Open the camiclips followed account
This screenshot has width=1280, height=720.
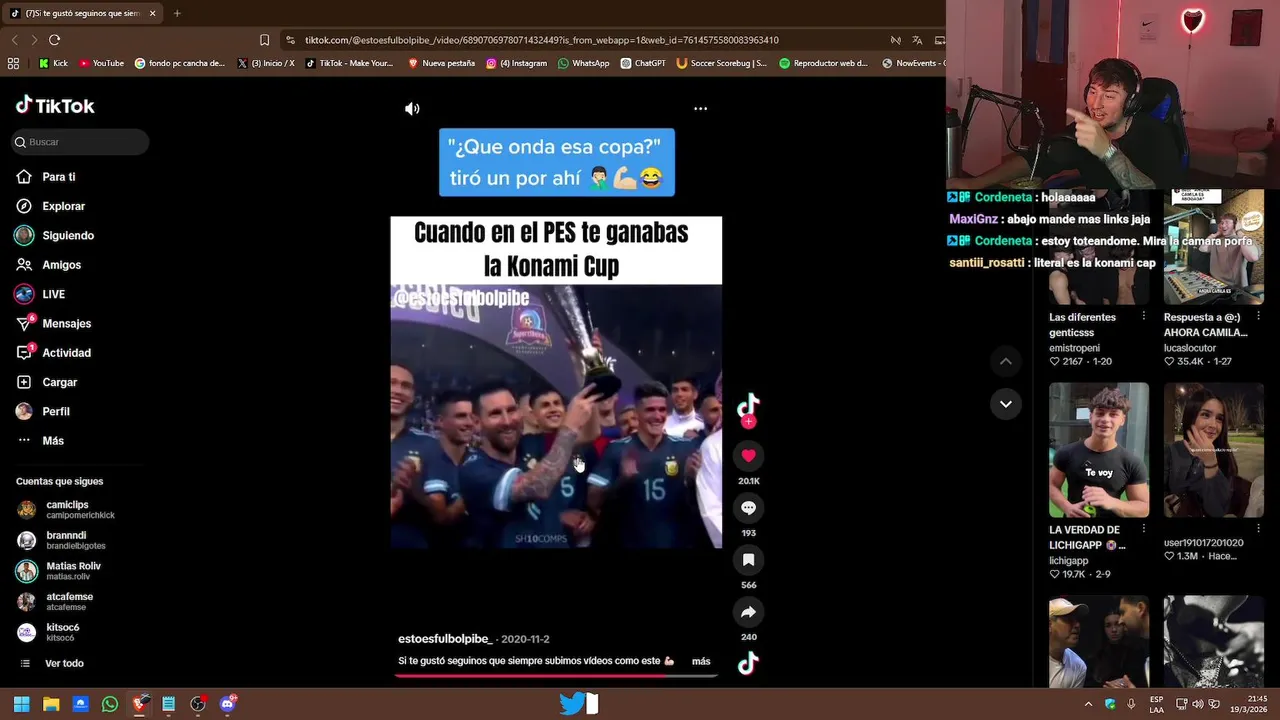point(66,510)
